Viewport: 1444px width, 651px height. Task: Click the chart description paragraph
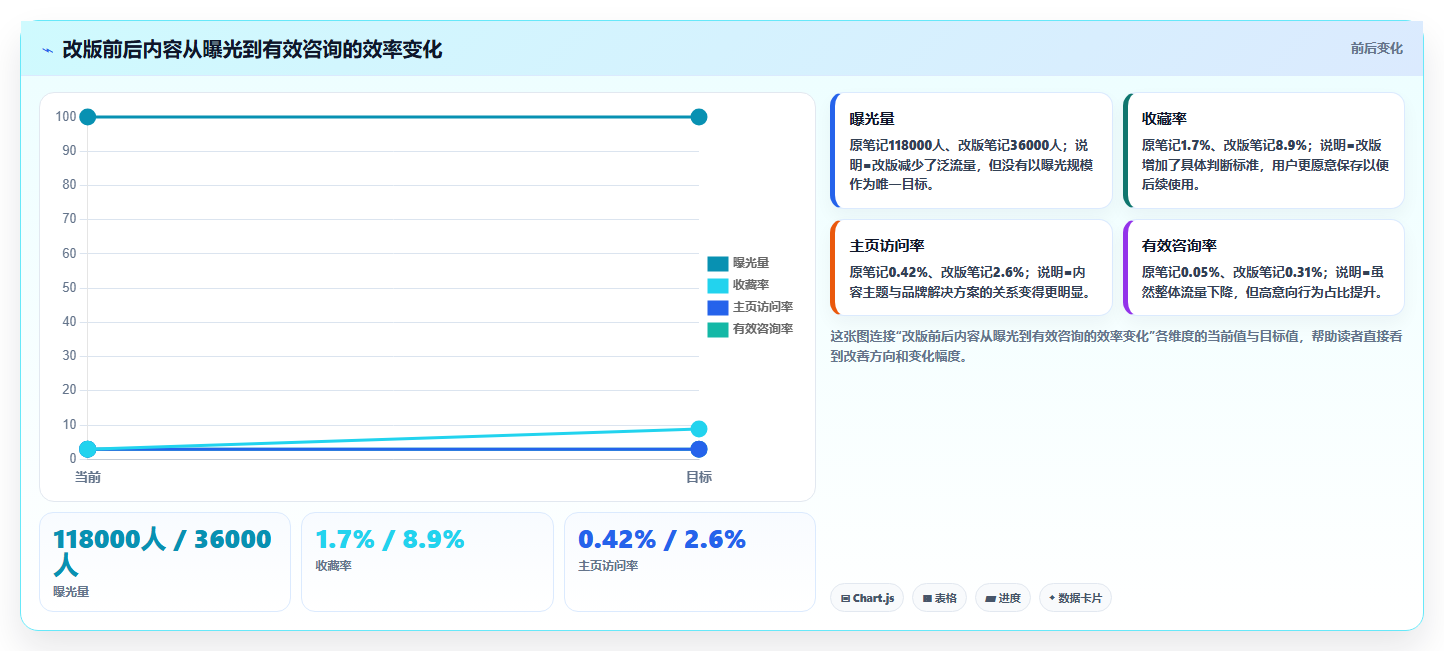tap(1116, 346)
